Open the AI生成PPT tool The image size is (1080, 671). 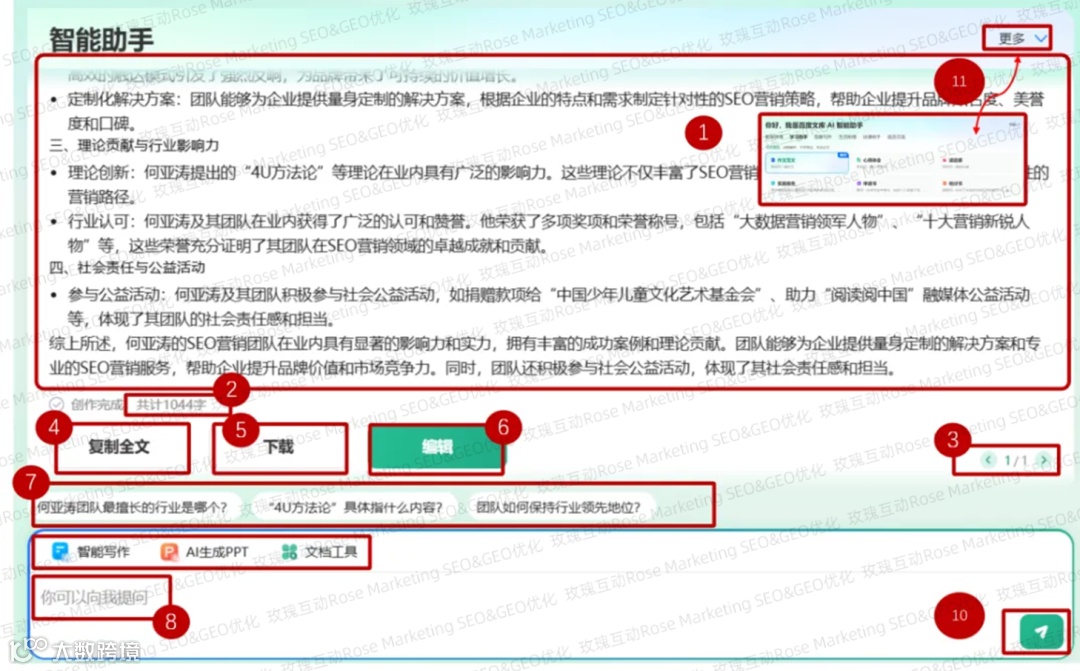pyautogui.click(x=205, y=552)
